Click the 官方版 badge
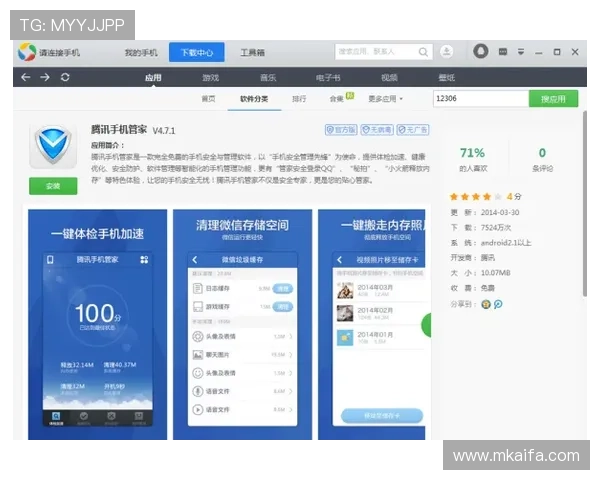This screenshot has width=600, height=480. (341, 130)
